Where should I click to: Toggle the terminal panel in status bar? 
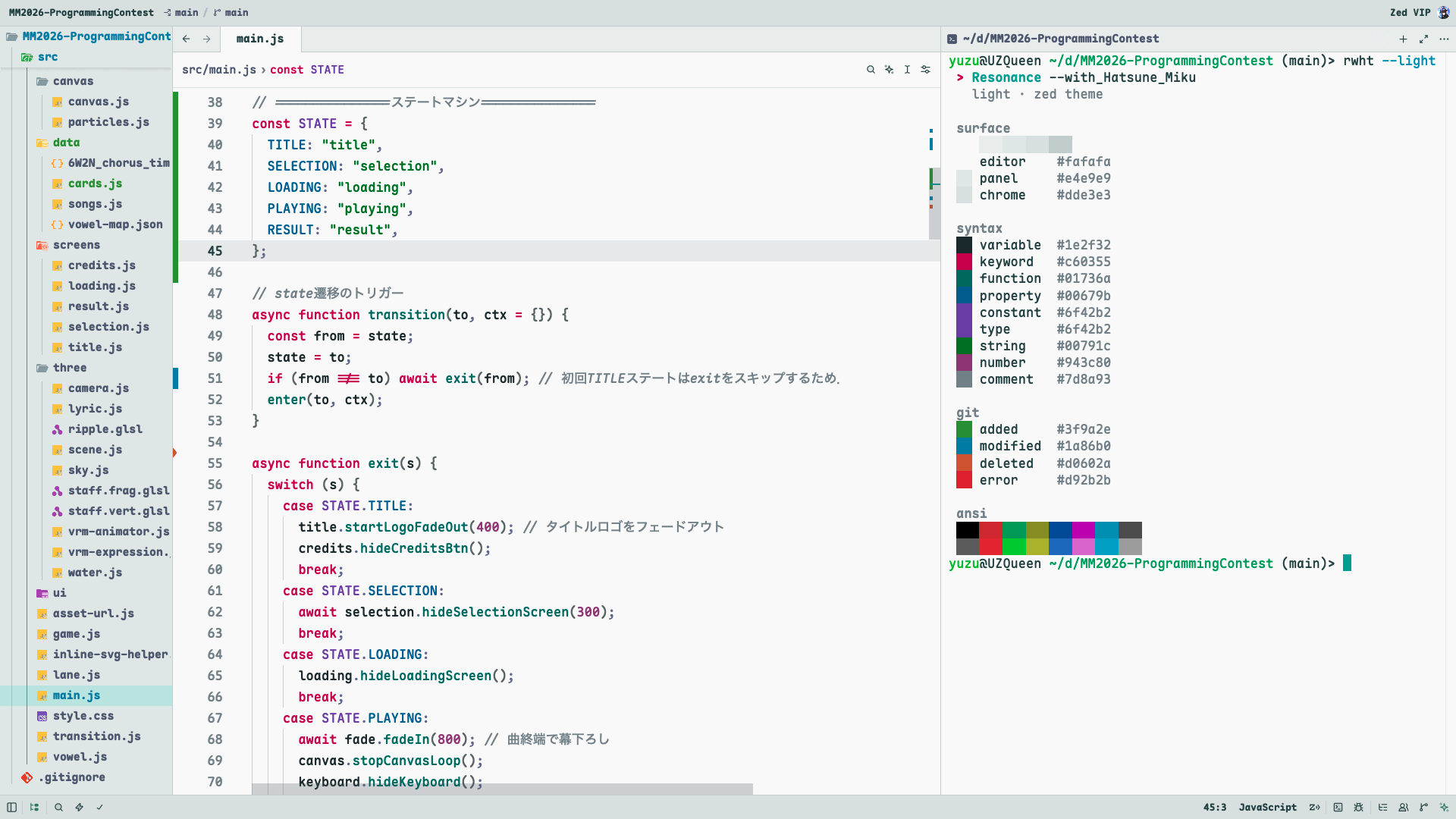coord(1338,808)
